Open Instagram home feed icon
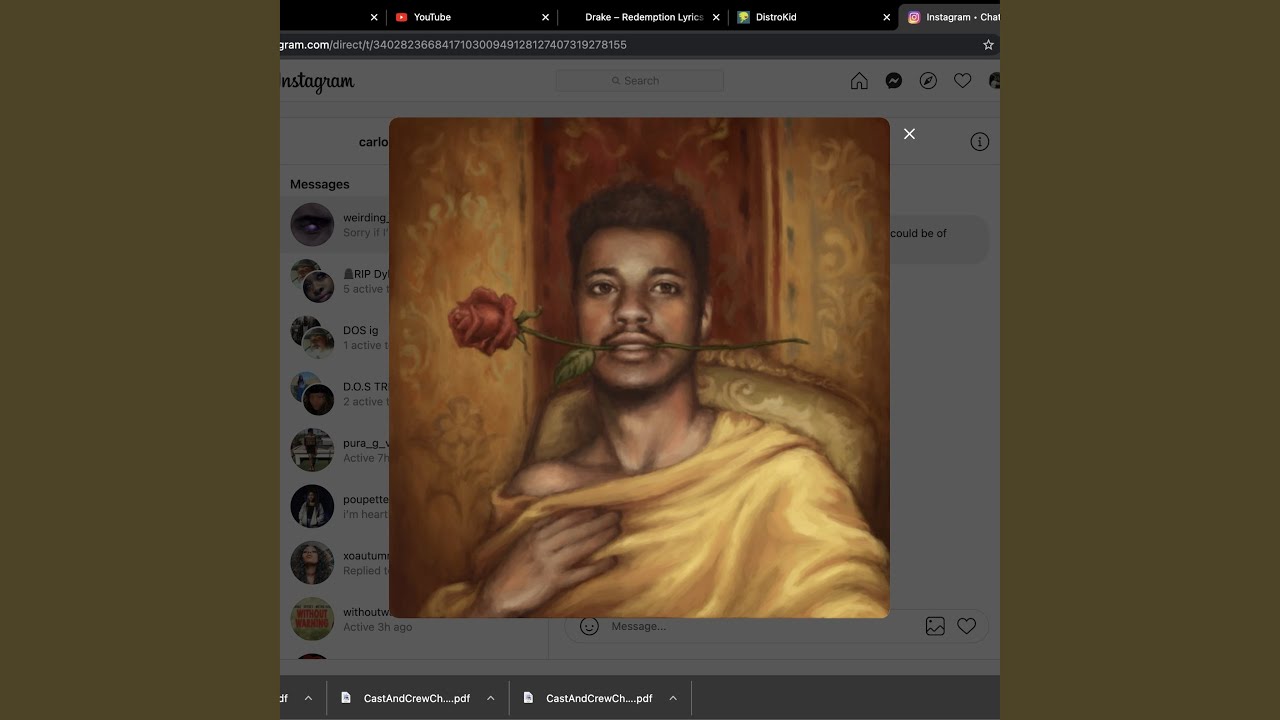Viewport: 1280px width, 720px height. point(859,81)
